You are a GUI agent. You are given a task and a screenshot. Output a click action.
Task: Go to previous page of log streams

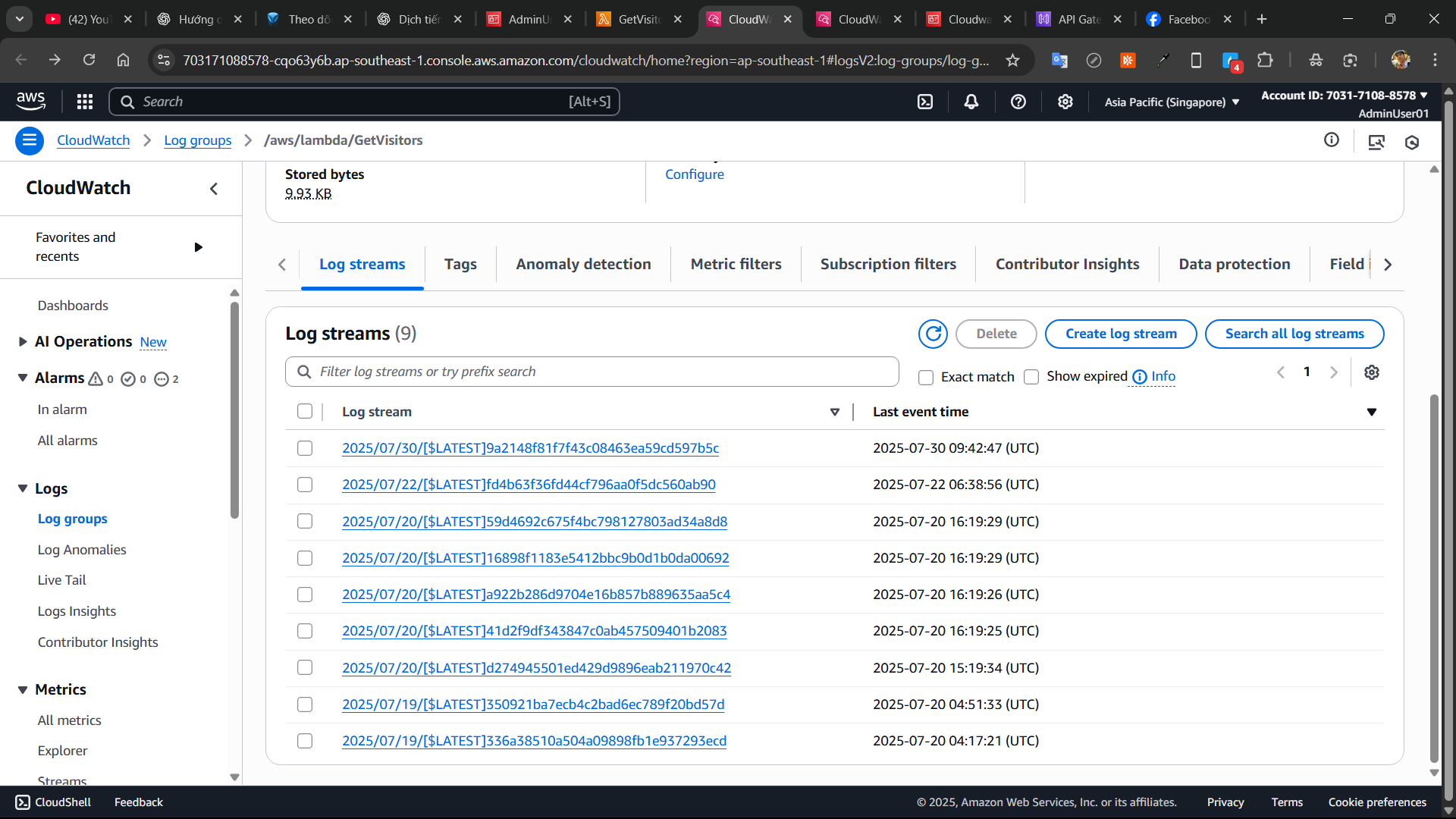click(x=1281, y=372)
